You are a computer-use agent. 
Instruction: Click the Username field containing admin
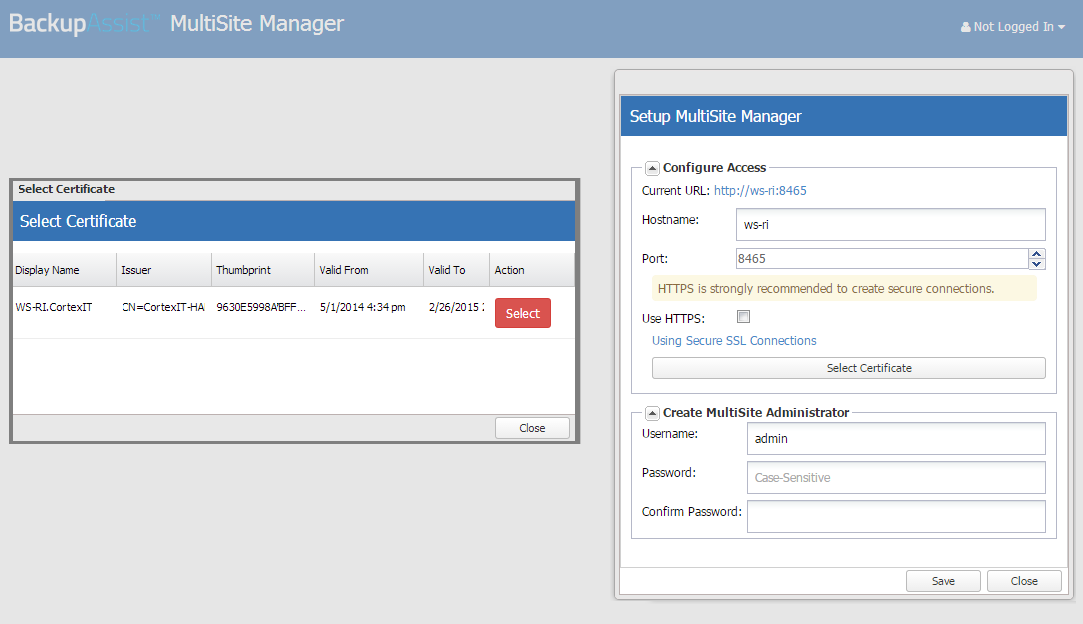[895, 438]
